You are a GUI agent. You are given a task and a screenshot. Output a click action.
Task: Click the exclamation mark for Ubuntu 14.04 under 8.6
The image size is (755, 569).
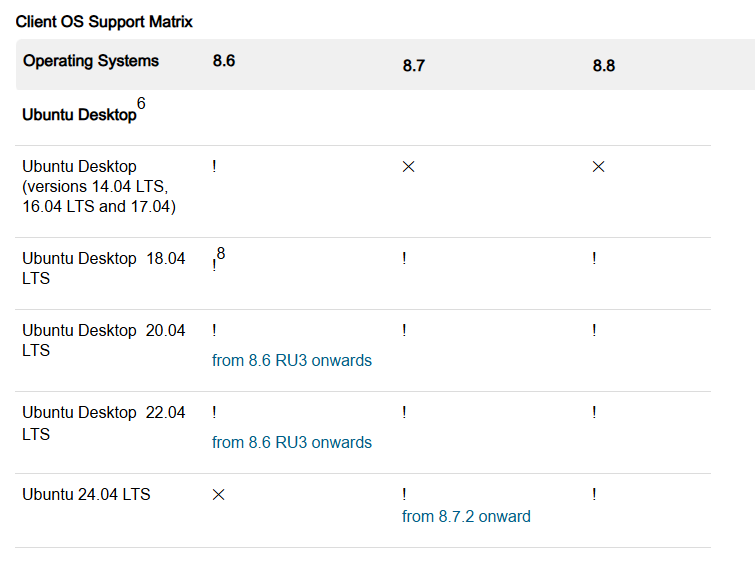point(214,166)
